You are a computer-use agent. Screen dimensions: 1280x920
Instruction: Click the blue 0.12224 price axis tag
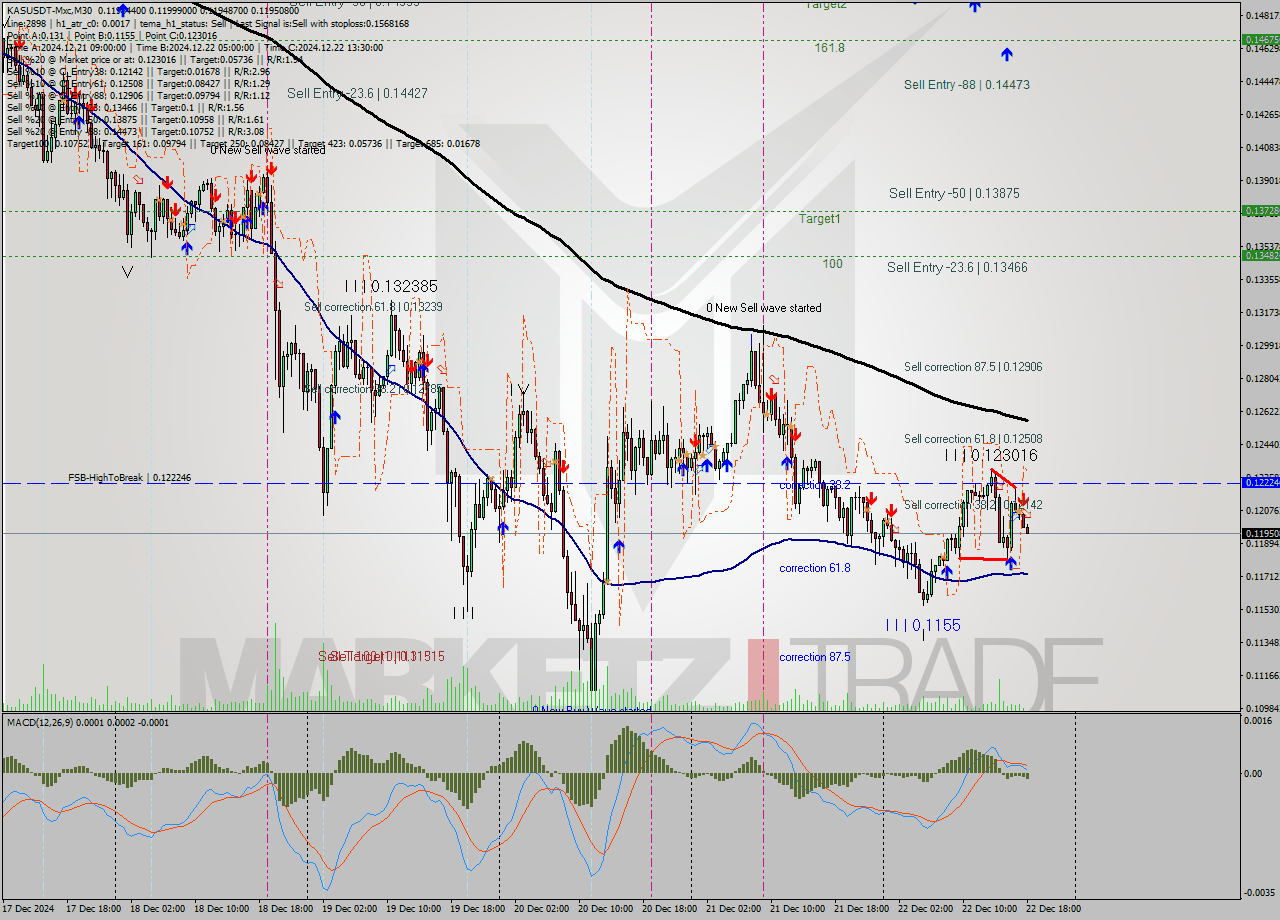pos(1260,483)
